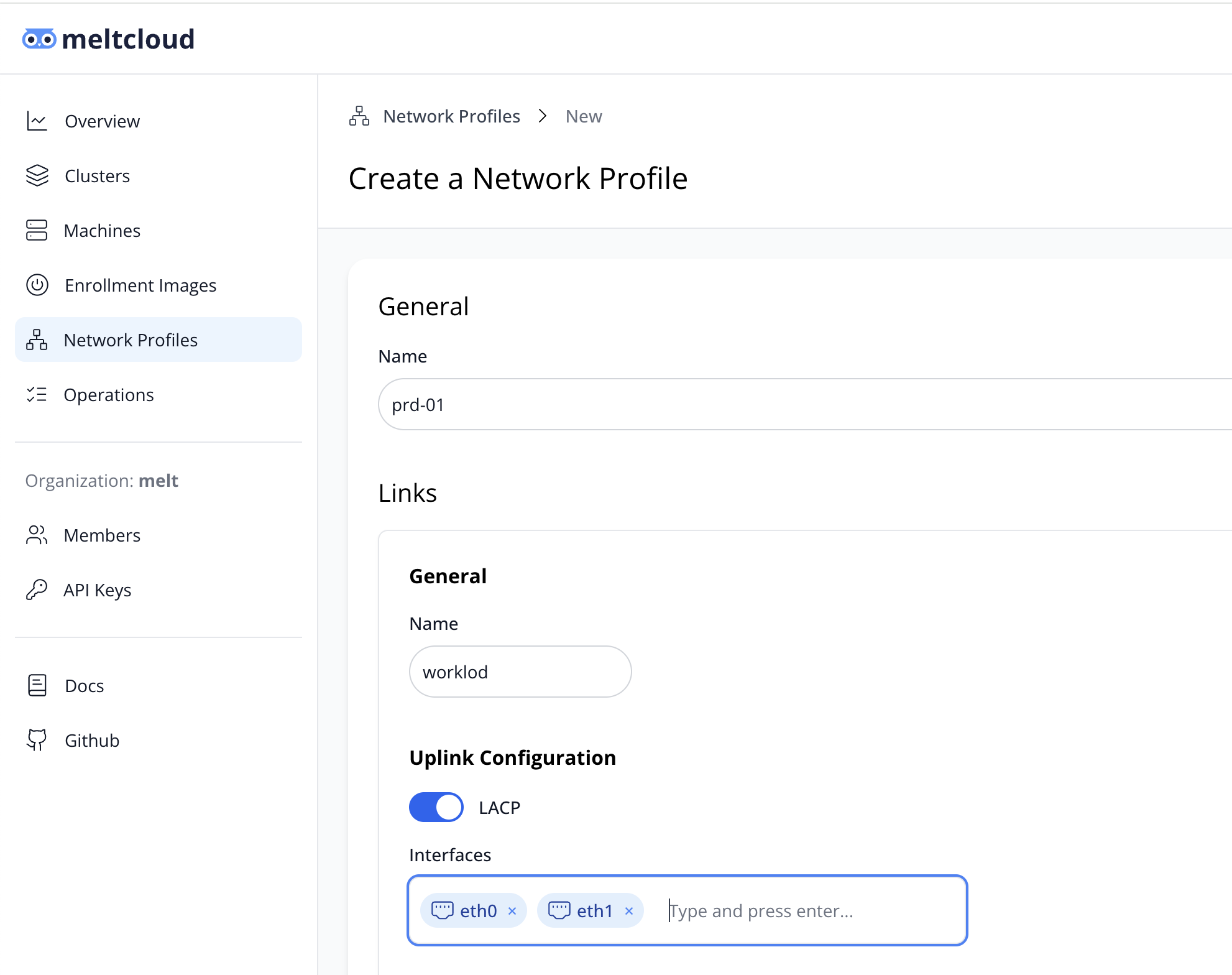The height and width of the screenshot is (975, 1232).
Task: Open Members in the sidebar
Action: coord(102,535)
